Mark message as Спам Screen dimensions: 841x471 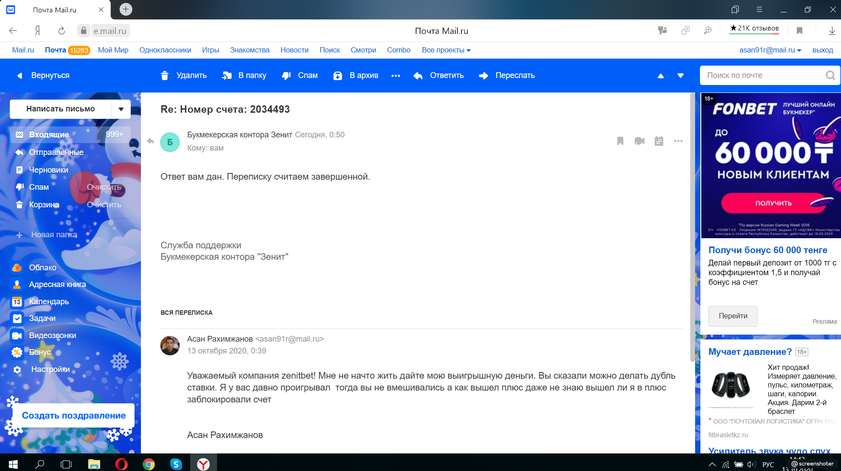pyautogui.click(x=300, y=76)
